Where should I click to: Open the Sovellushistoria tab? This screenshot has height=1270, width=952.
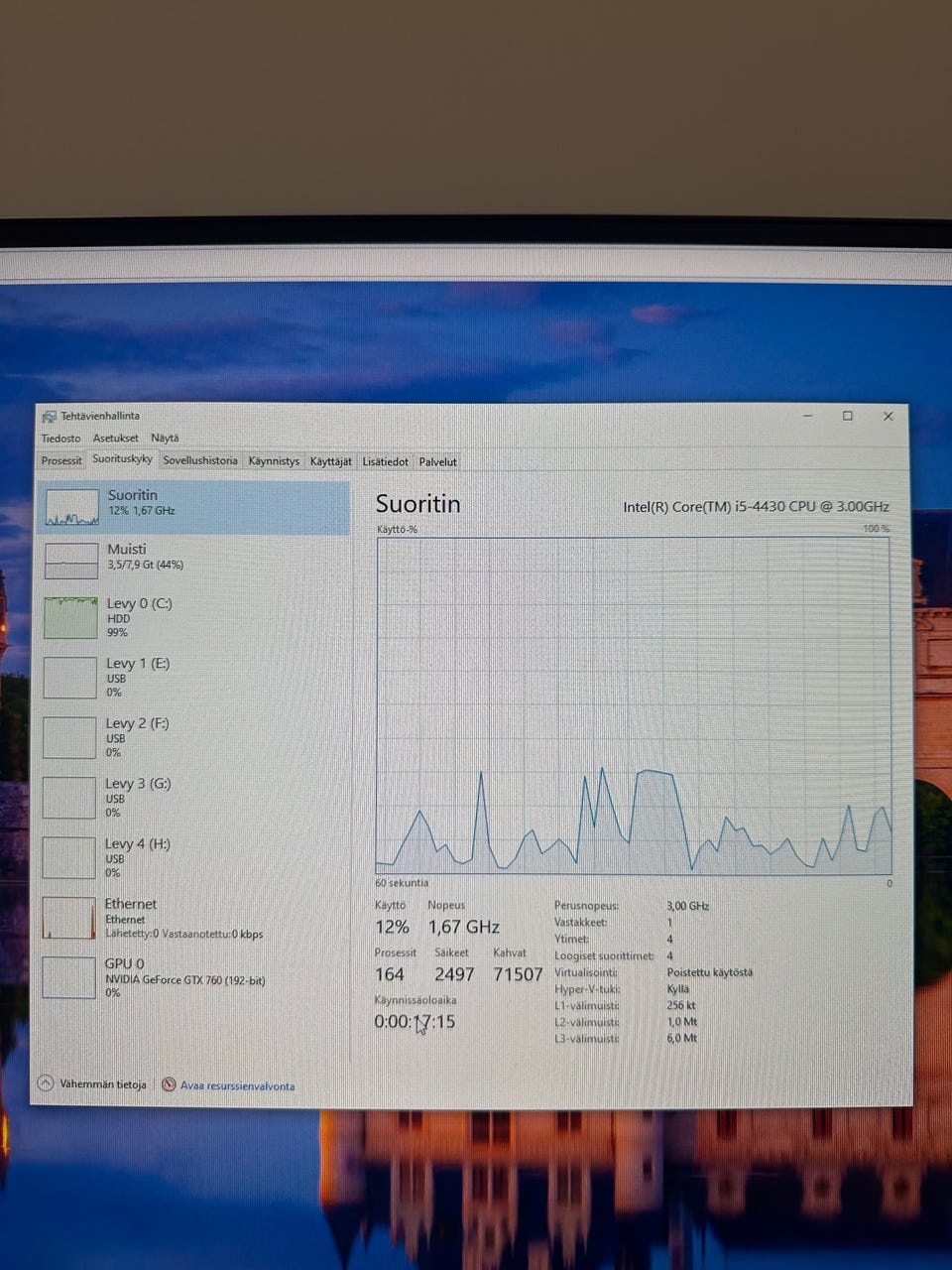200,460
